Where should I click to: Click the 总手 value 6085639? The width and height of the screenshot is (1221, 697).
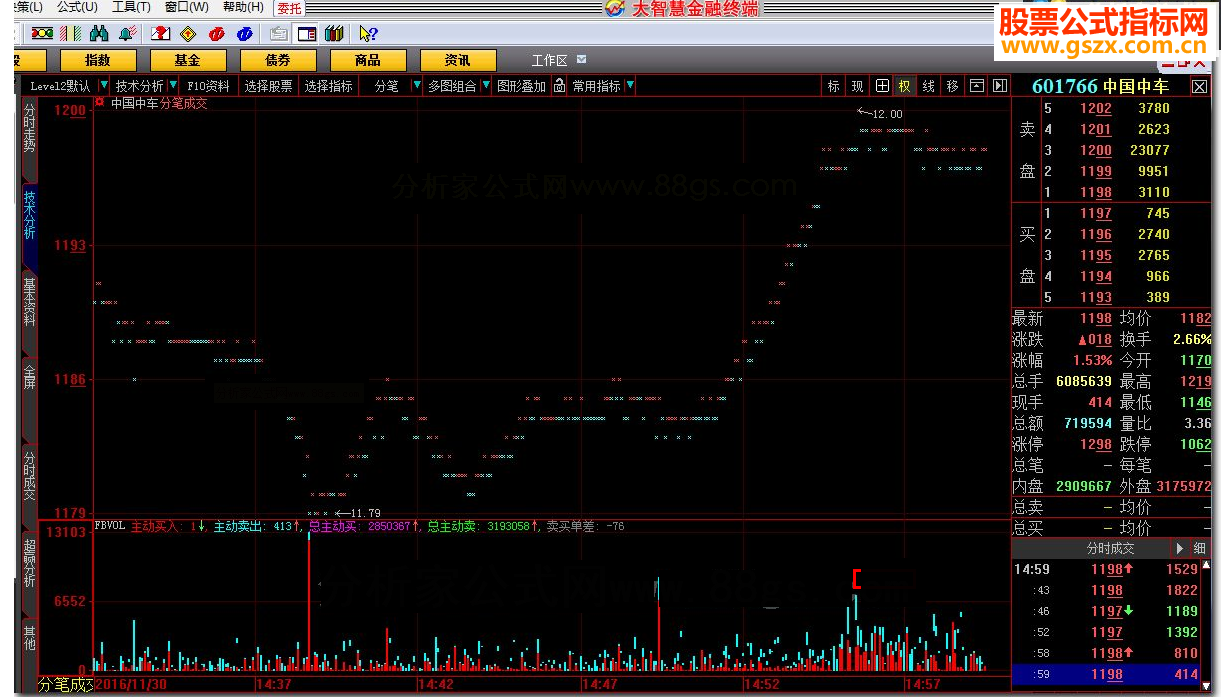pyautogui.click(x=1084, y=381)
